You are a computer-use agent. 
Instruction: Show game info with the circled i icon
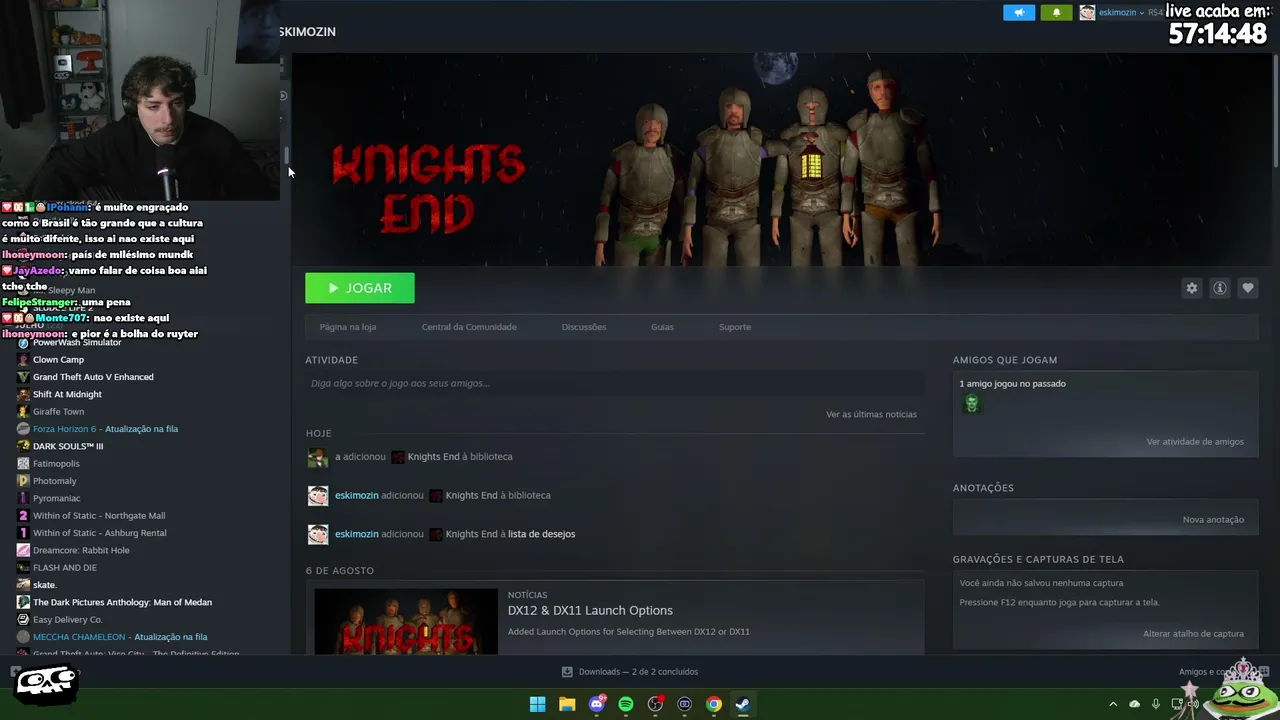[1220, 288]
